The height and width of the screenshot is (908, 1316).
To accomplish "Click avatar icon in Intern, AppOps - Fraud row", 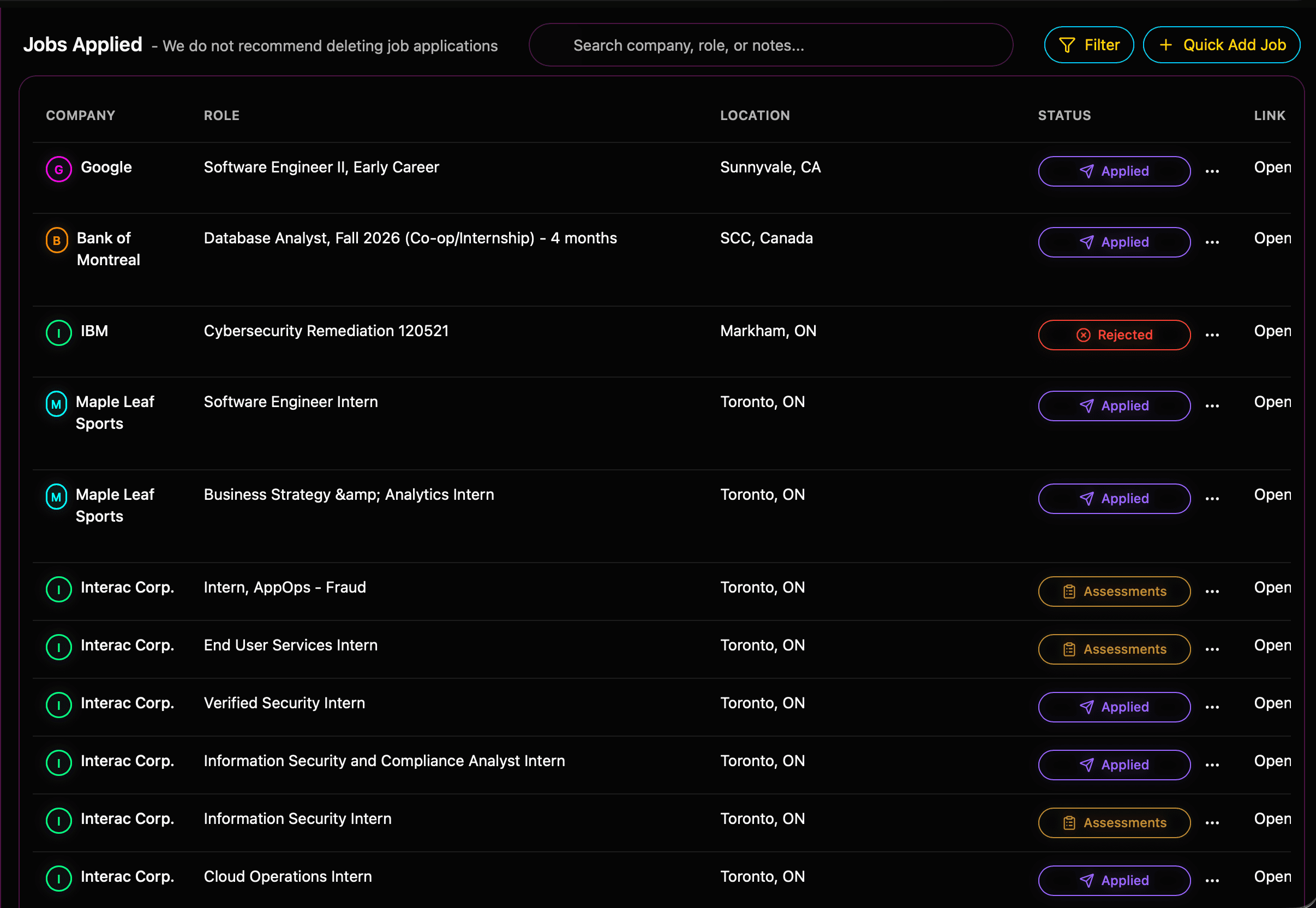I will click(x=58, y=589).
